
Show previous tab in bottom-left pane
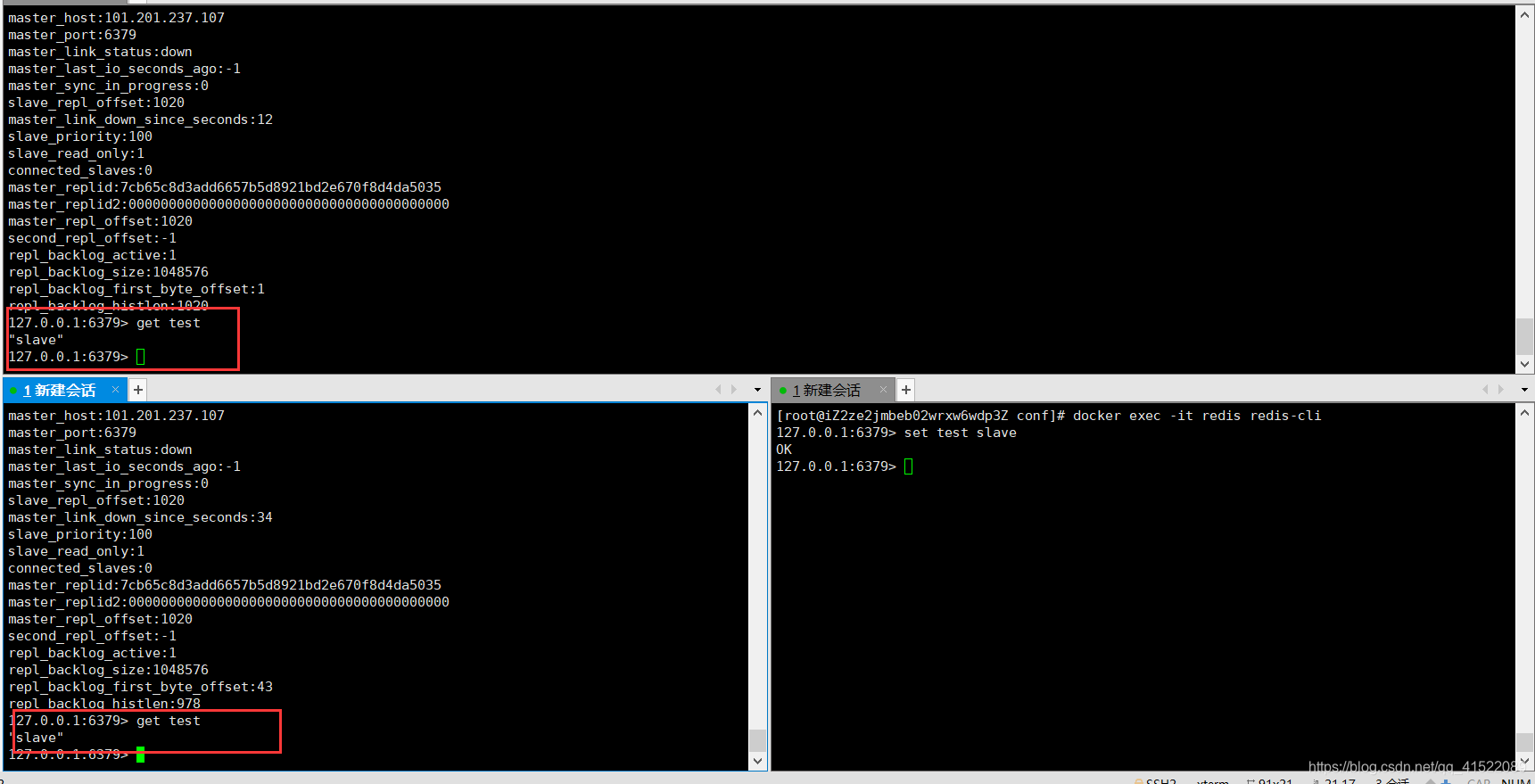click(718, 390)
